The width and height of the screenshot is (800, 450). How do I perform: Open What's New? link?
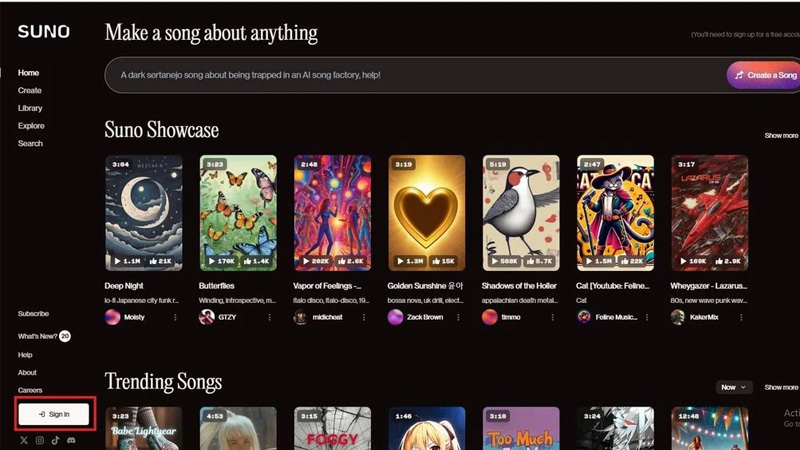pyautogui.click(x=38, y=336)
